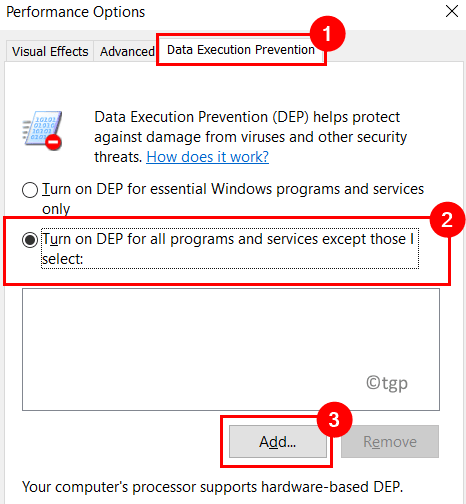Click the Add... button
Screen dimensions: 466x504
(278, 442)
